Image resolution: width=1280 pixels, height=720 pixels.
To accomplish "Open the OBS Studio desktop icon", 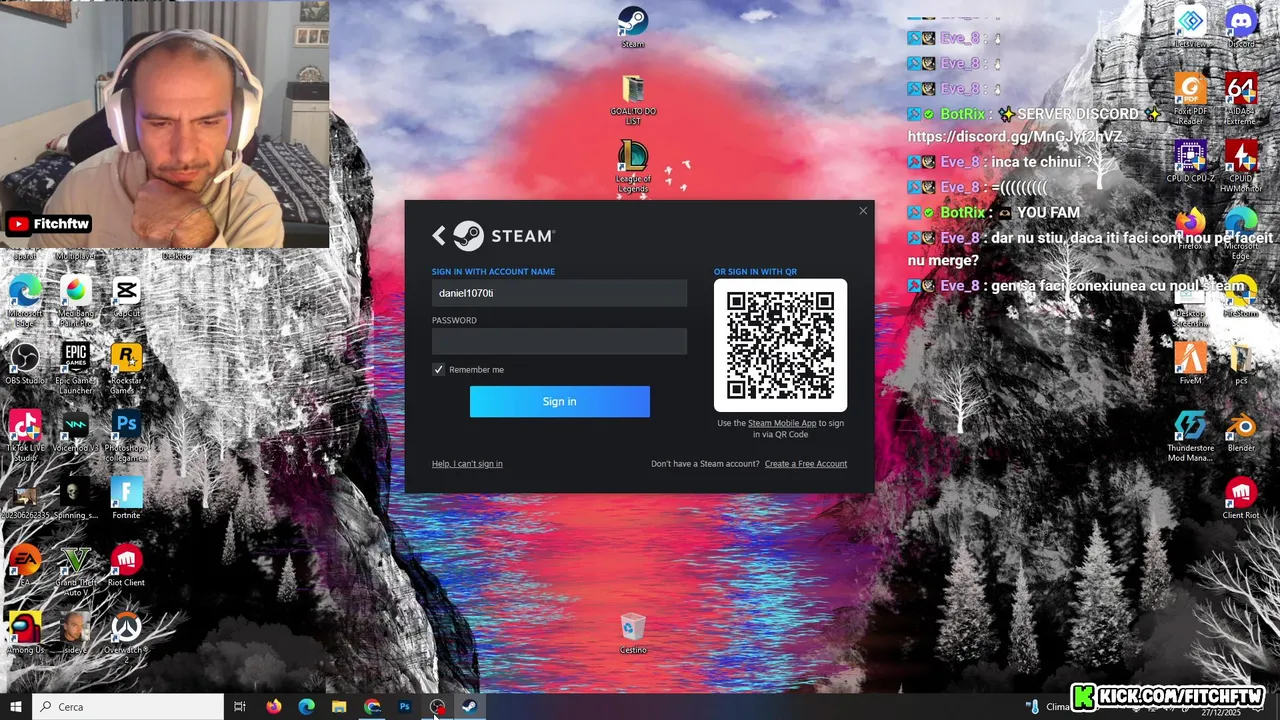I will (25, 363).
